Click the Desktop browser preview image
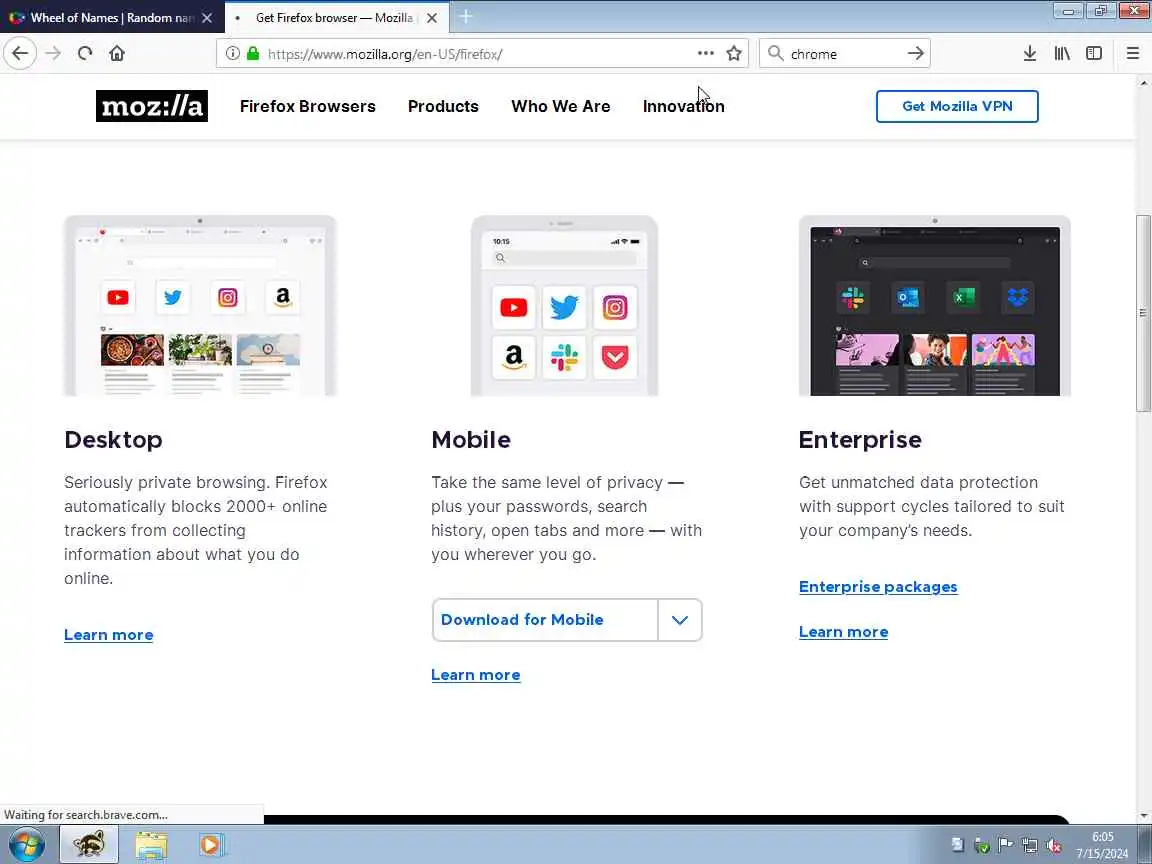This screenshot has width=1152, height=864. [x=200, y=306]
